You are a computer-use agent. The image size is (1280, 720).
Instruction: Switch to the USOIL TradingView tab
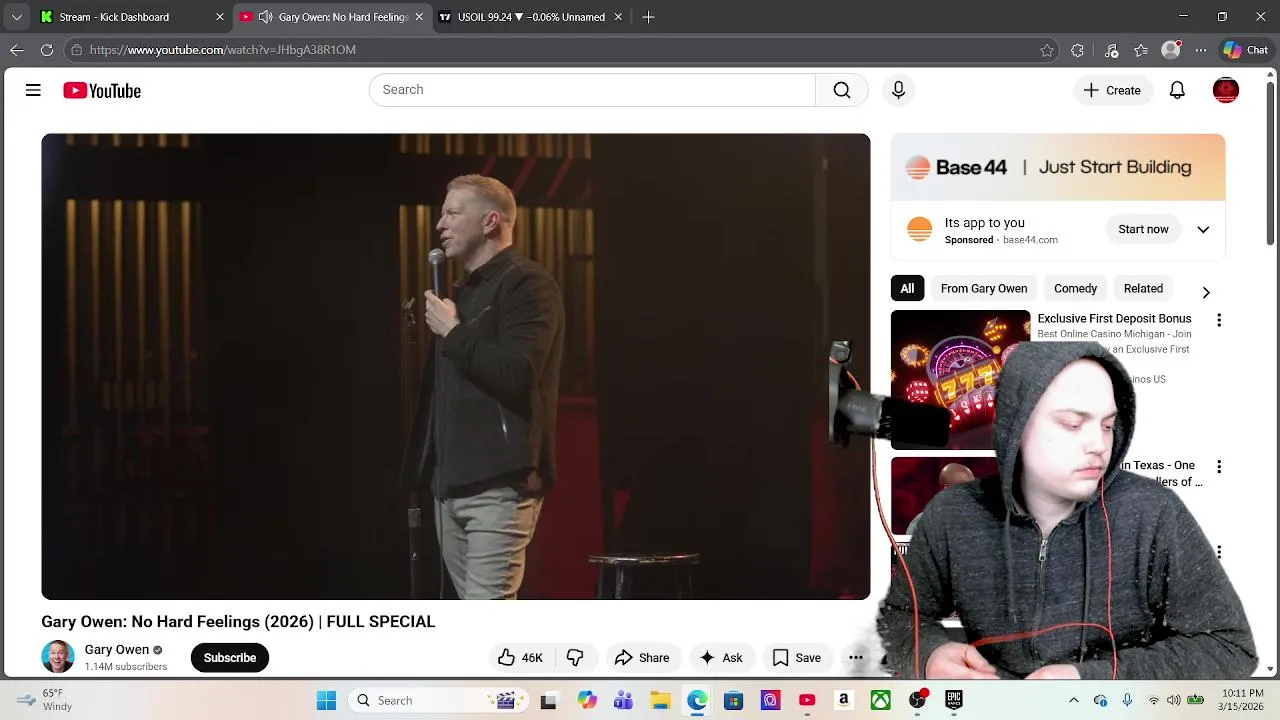(531, 17)
